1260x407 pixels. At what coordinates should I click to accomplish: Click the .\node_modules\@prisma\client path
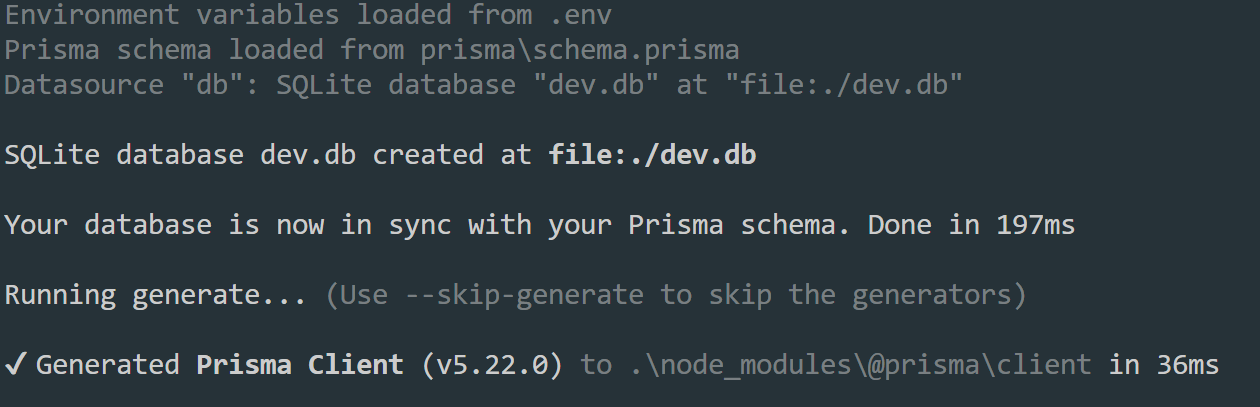point(860,365)
